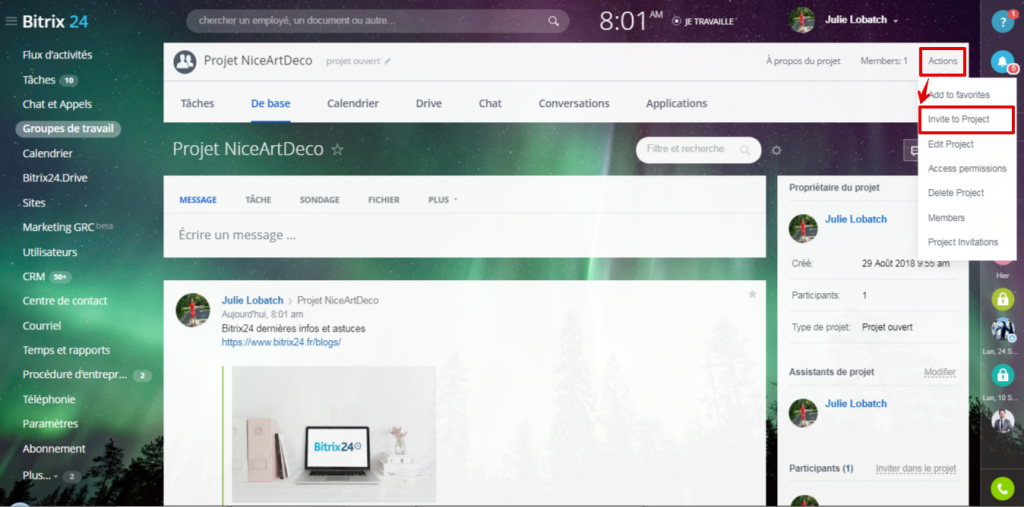The width and height of the screenshot is (1024, 507).
Task: Click Modifier next to Assistants de projet
Action: pos(940,372)
